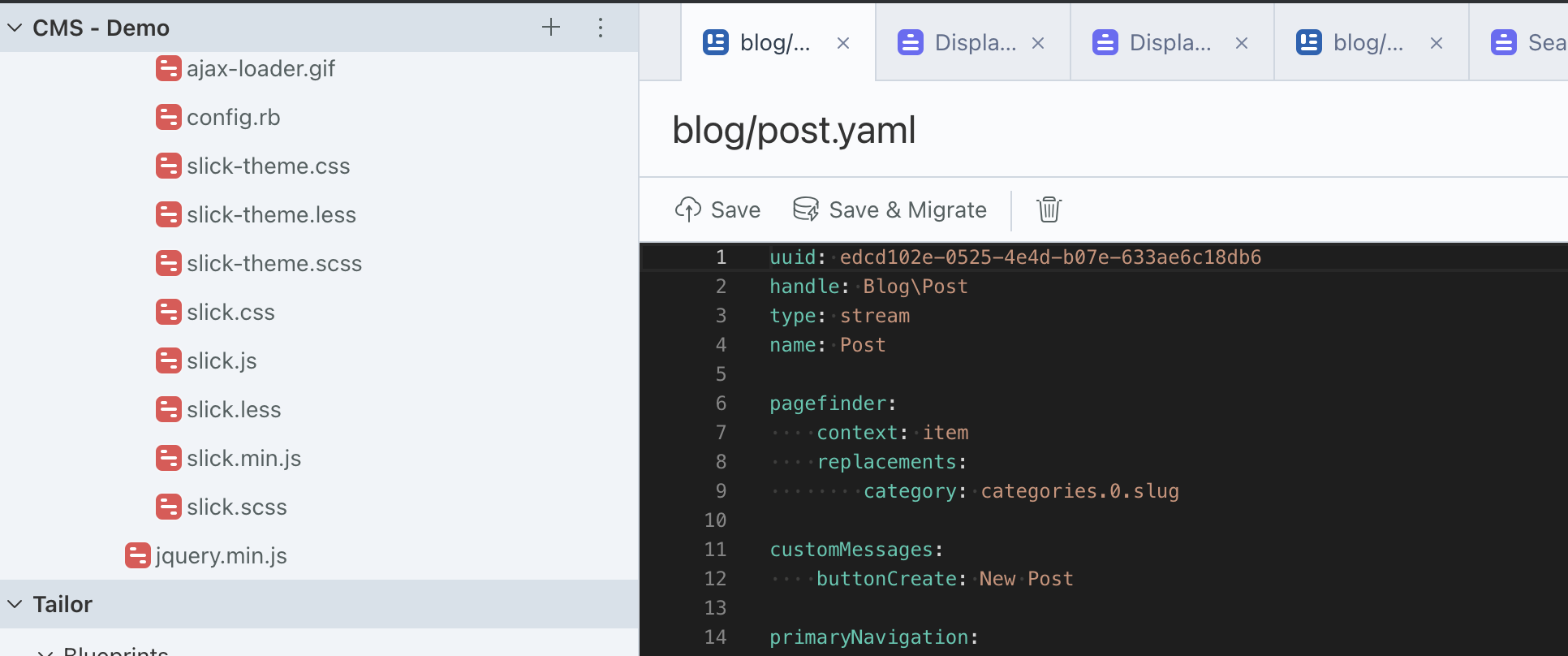Switch to the first Displa... tab
Image resolution: width=1568 pixels, height=656 pixels.
(x=975, y=42)
